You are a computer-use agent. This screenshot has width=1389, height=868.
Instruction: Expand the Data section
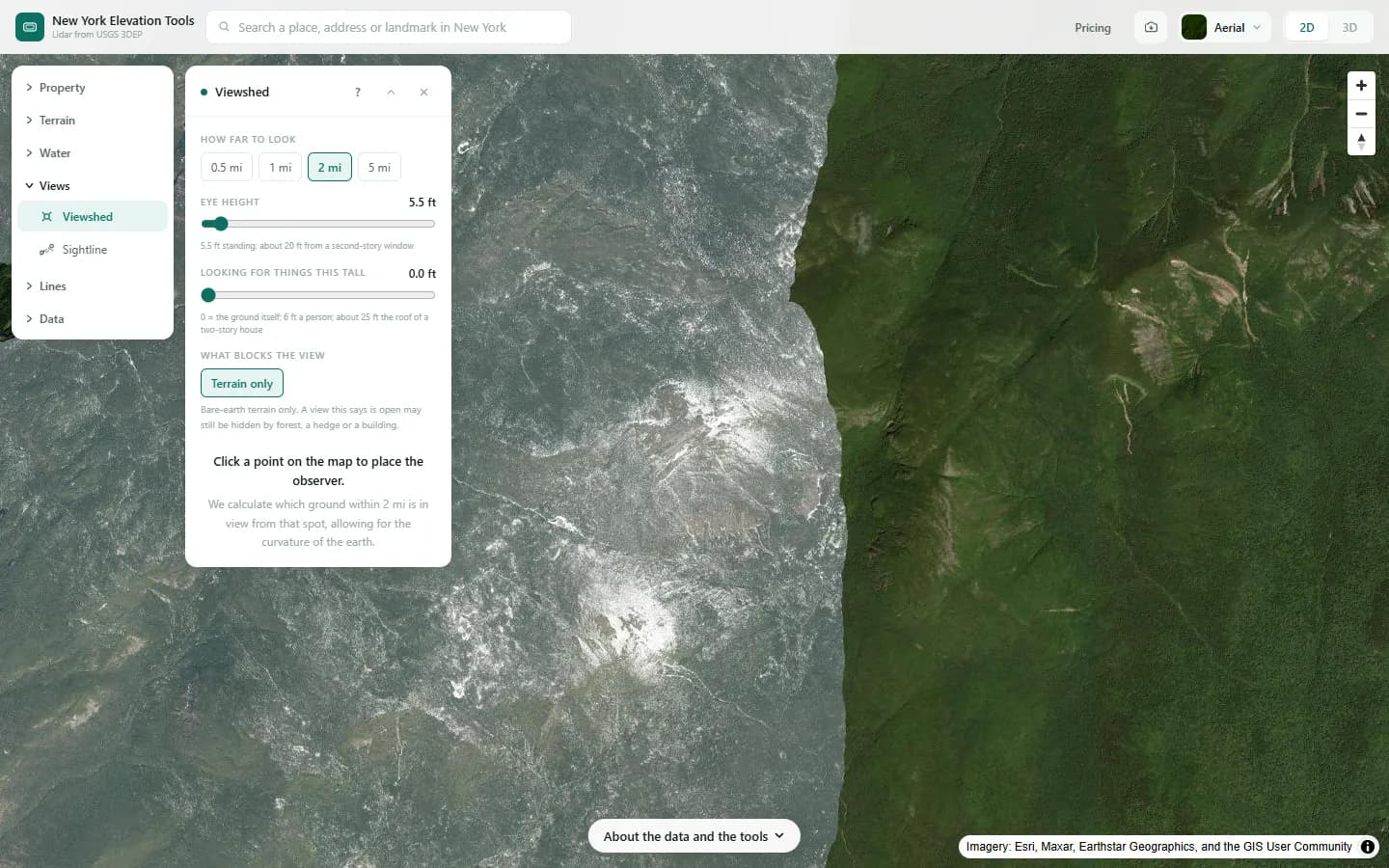click(x=93, y=319)
